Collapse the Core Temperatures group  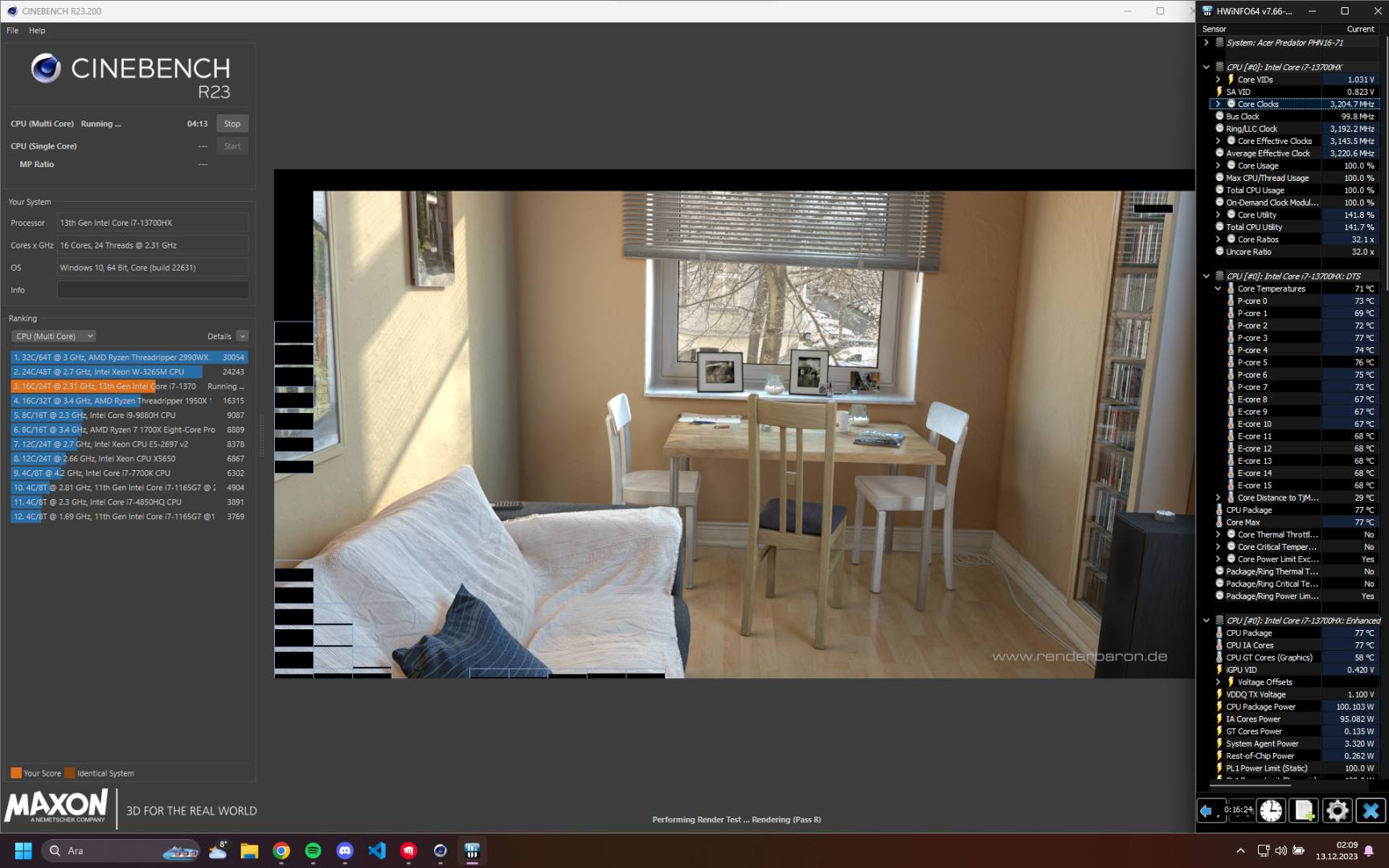click(x=1218, y=289)
